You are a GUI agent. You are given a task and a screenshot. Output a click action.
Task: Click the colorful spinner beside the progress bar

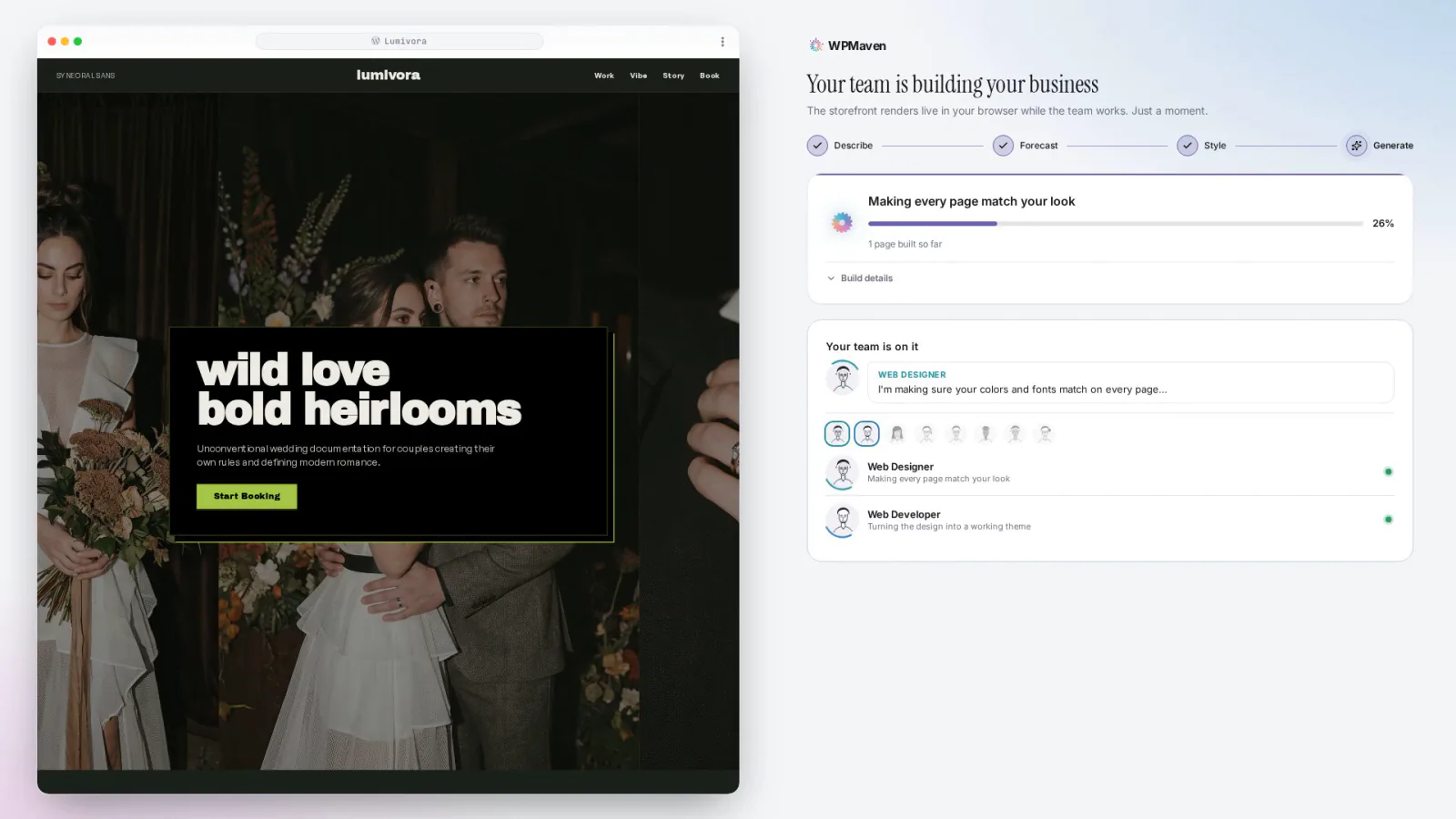click(842, 222)
